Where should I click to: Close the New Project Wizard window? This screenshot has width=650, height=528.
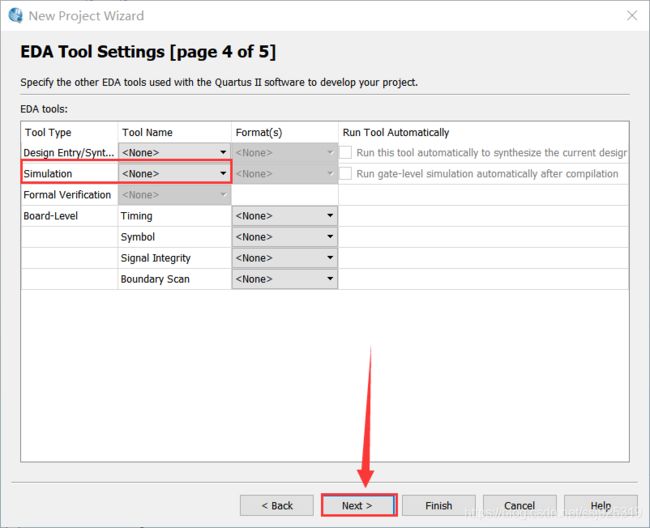[632, 16]
